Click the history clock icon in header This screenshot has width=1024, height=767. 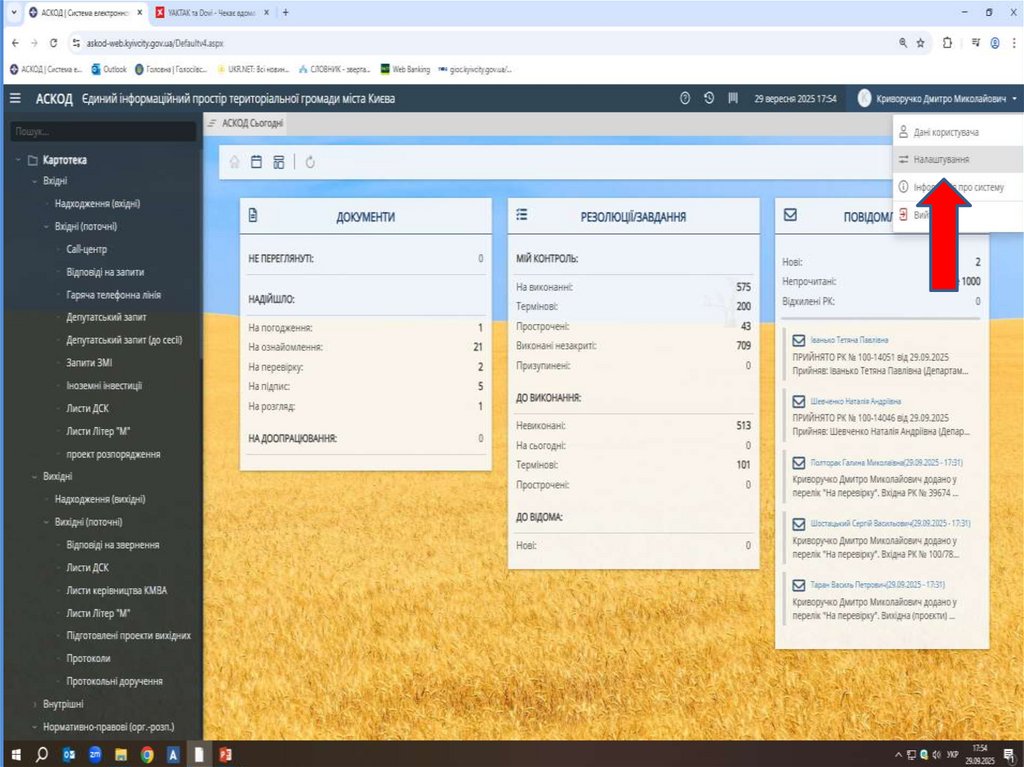(x=709, y=98)
